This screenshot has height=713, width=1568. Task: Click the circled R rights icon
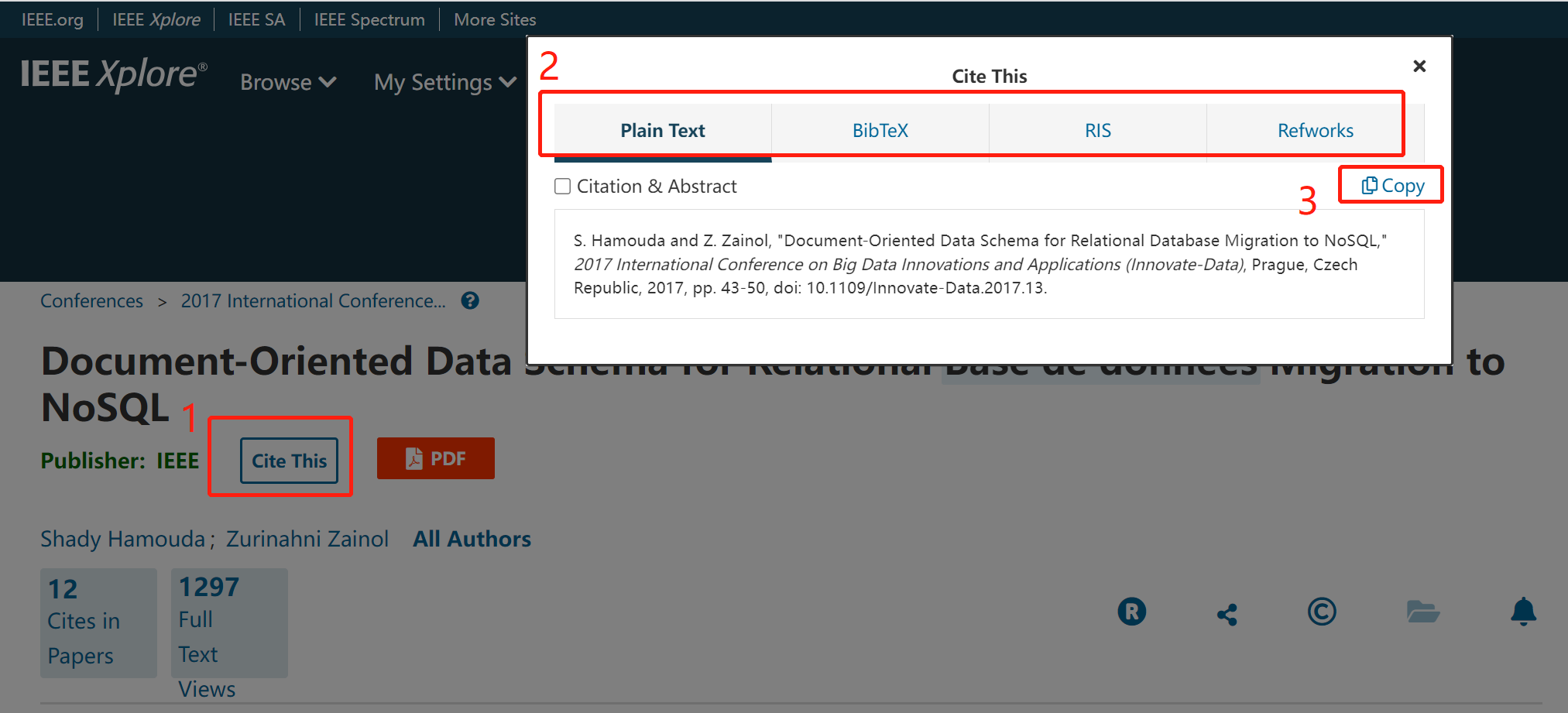click(x=1132, y=611)
